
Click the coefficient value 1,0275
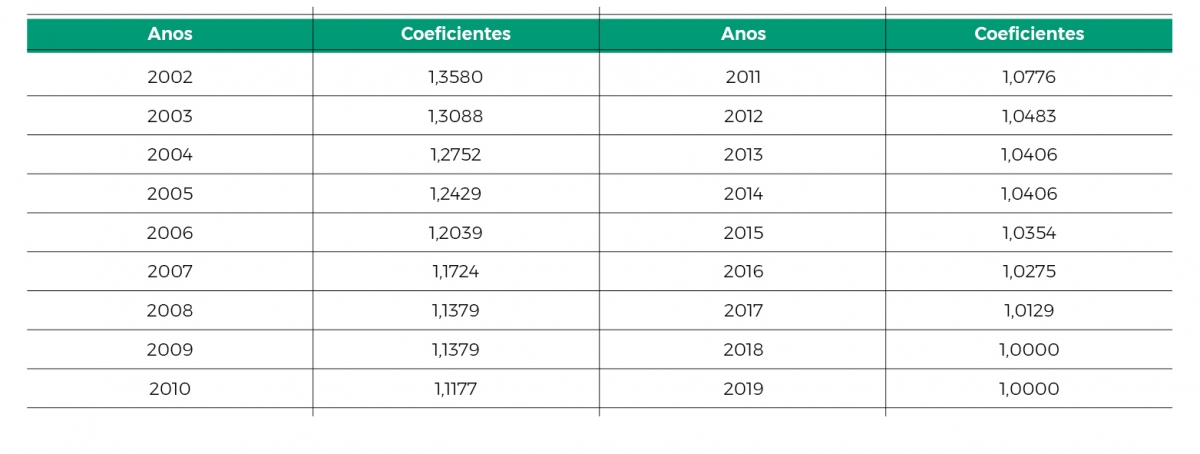1029,272
